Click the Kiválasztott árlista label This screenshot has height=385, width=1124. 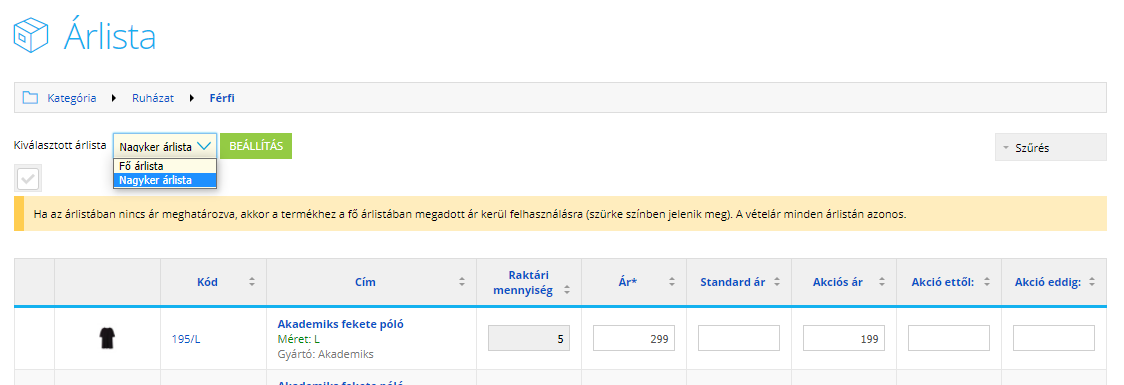tap(60, 145)
